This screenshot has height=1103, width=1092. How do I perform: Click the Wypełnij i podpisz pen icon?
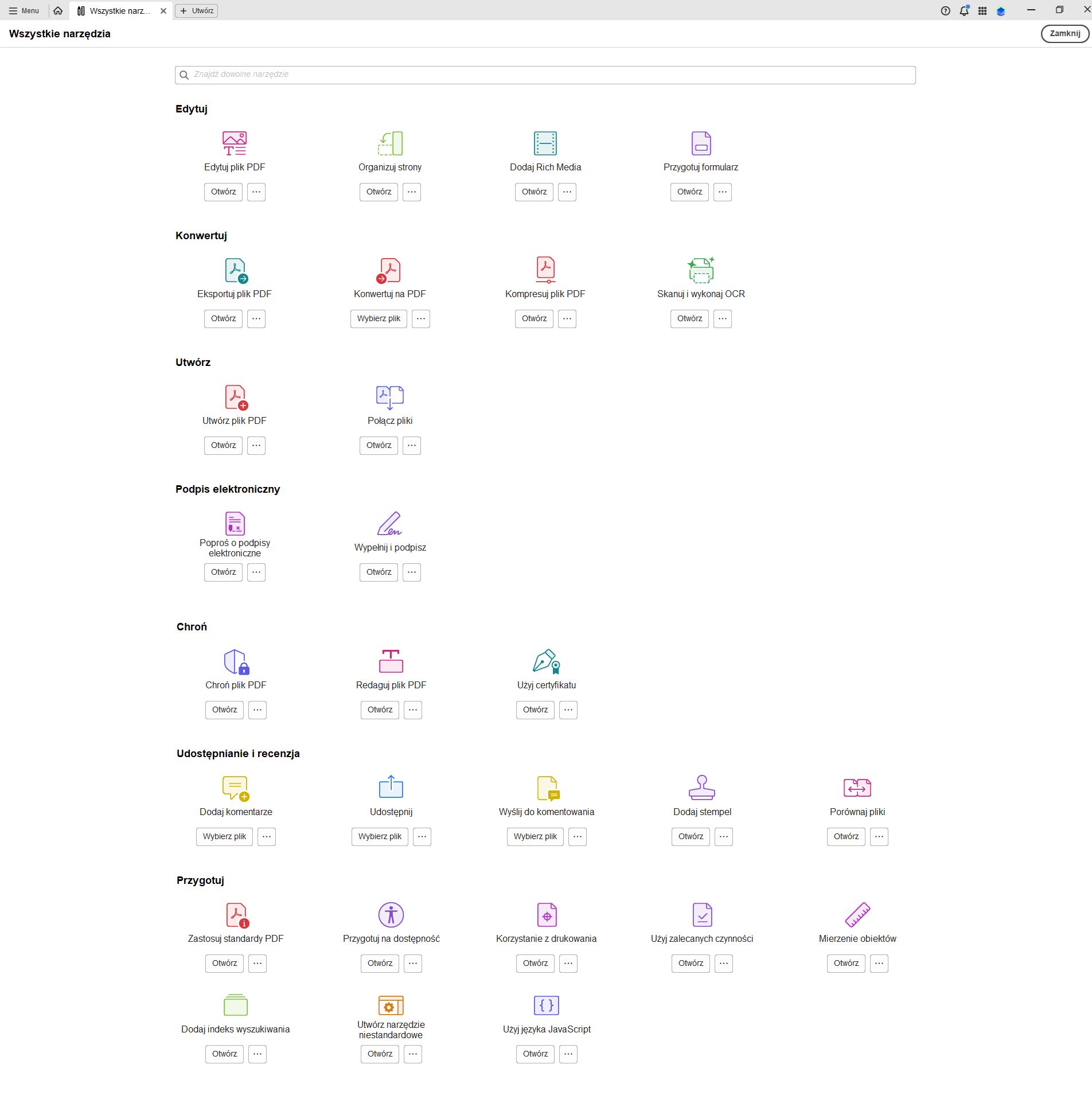(x=389, y=524)
